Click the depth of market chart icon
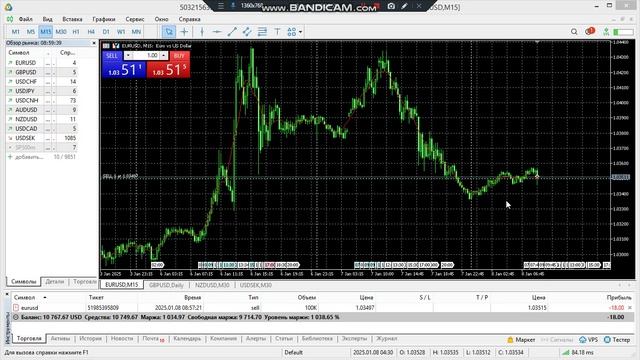 pos(107,46)
